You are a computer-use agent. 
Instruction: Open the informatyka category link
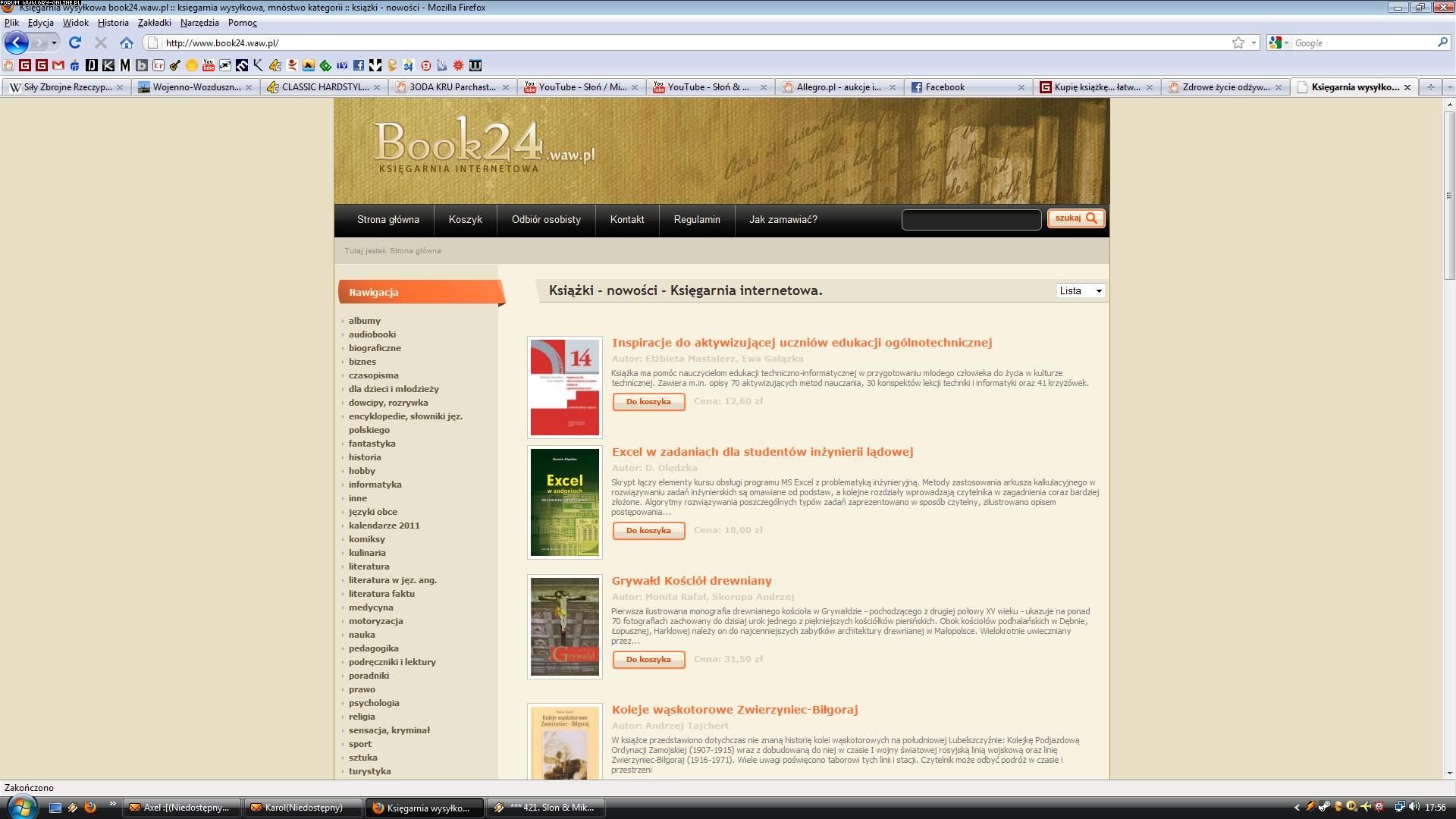click(x=375, y=485)
